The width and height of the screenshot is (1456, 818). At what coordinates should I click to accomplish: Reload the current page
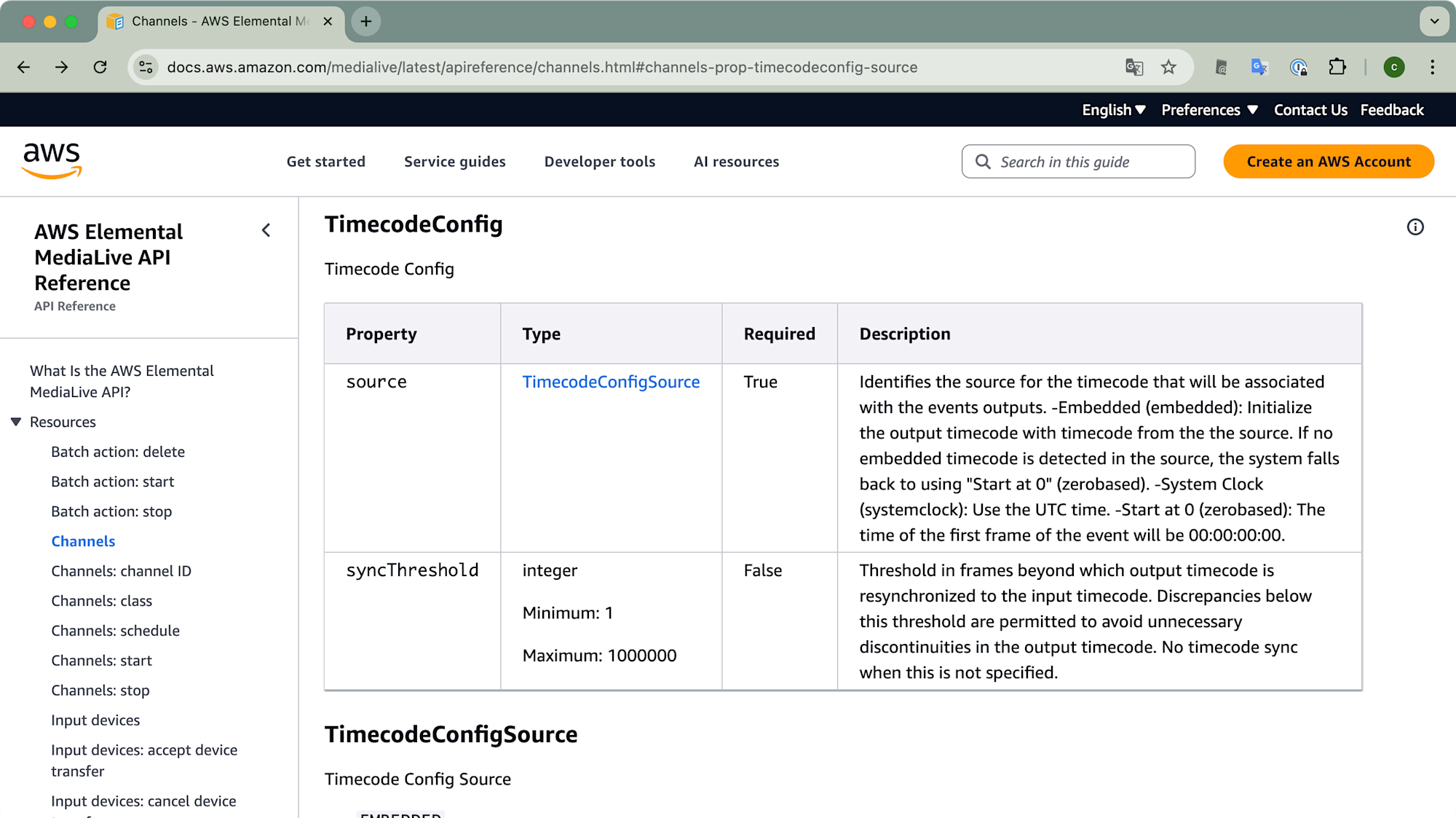click(x=100, y=67)
